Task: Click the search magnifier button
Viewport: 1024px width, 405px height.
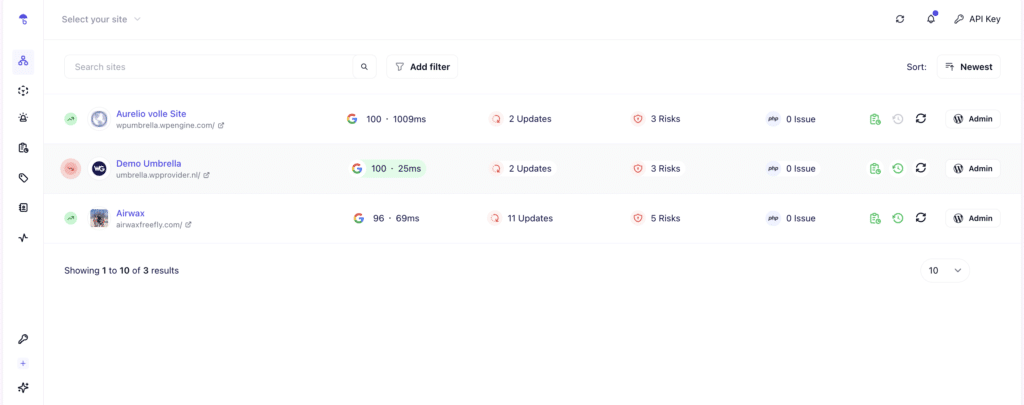Action: coord(365,67)
